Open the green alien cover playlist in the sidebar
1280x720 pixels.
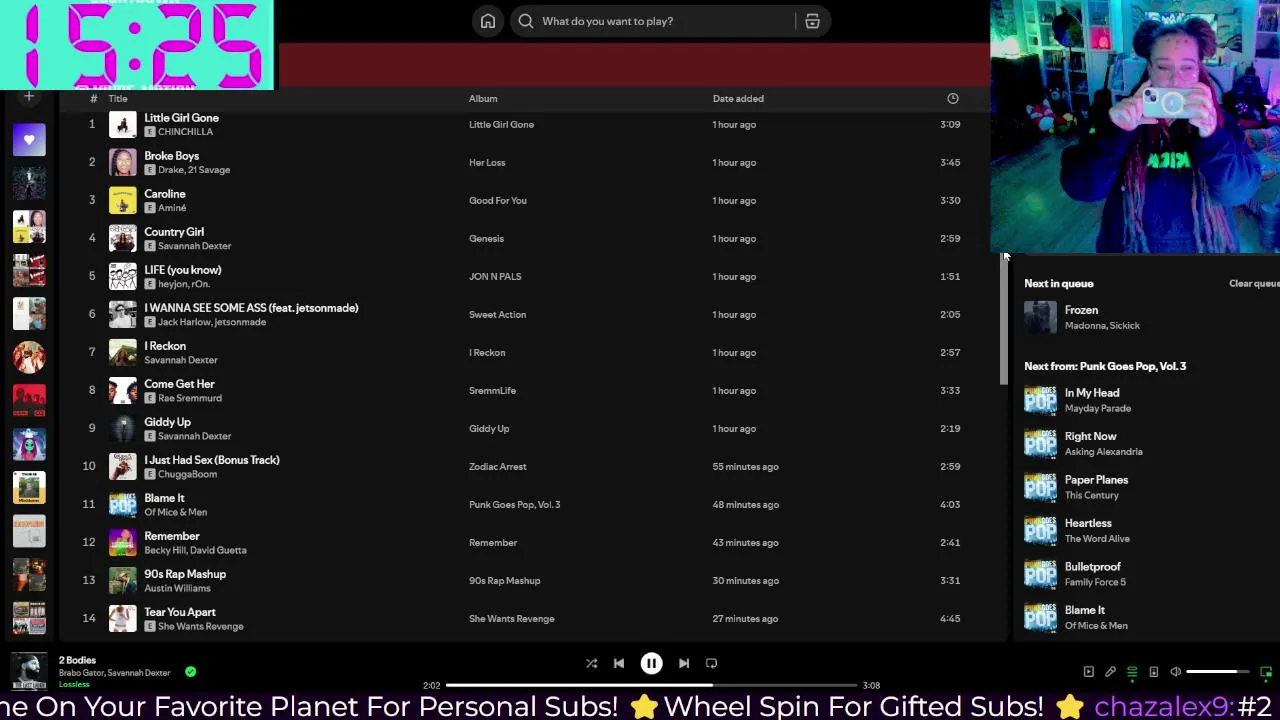29,444
